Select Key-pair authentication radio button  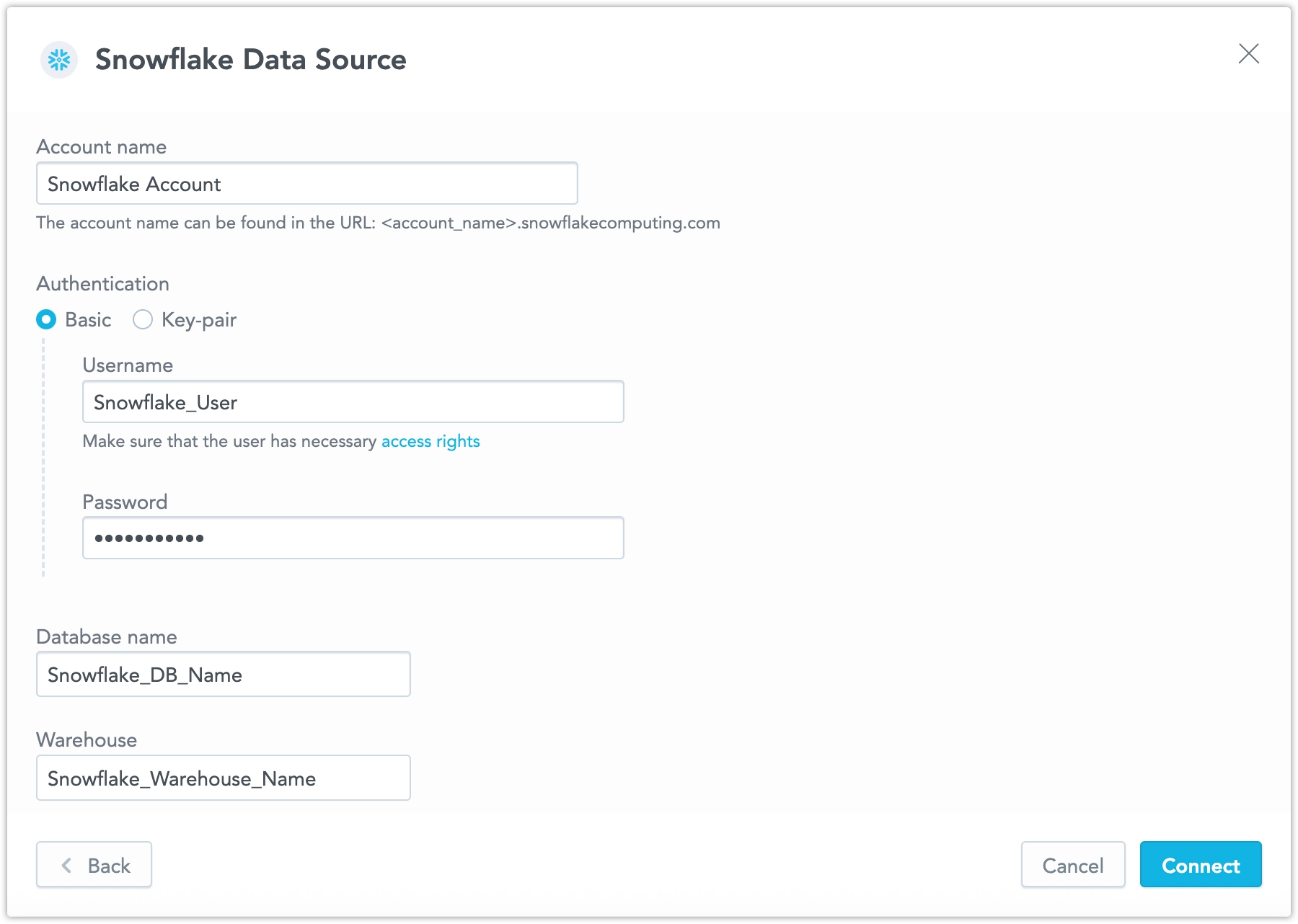coord(143,319)
